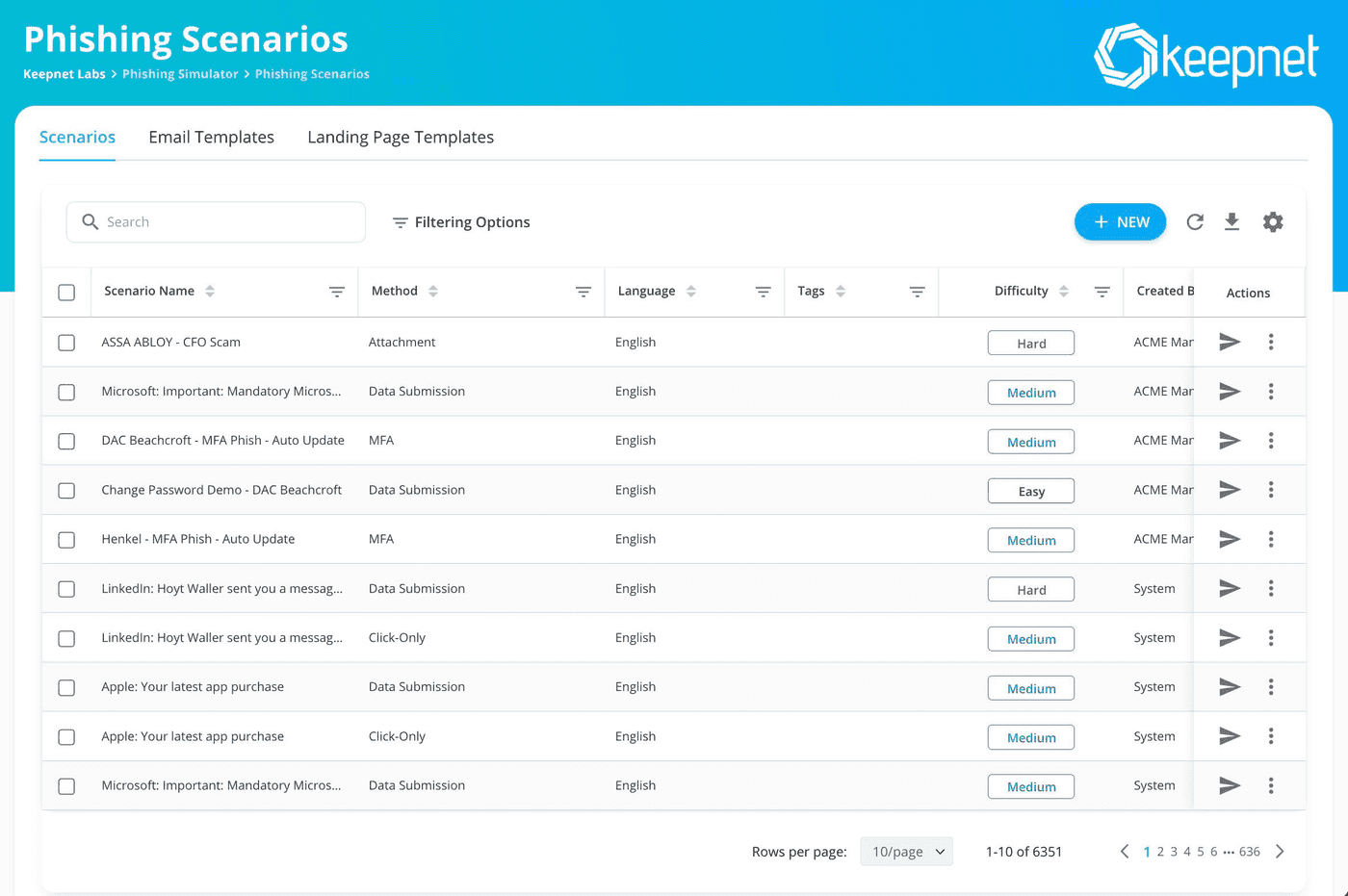Open Email Templates tab
Image resolution: width=1348 pixels, height=896 pixels.
[x=211, y=137]
